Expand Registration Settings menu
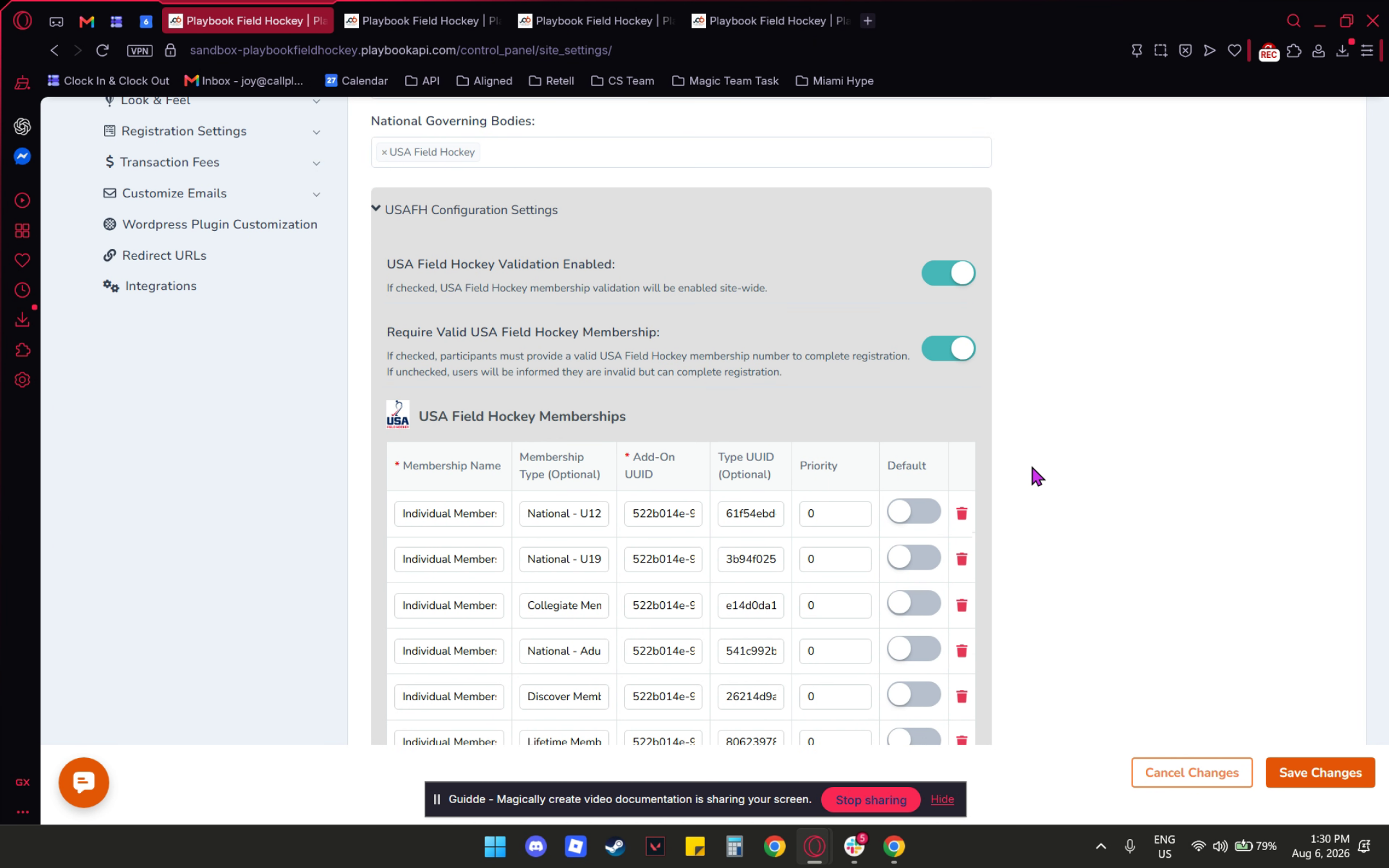 tap(212, 131)
